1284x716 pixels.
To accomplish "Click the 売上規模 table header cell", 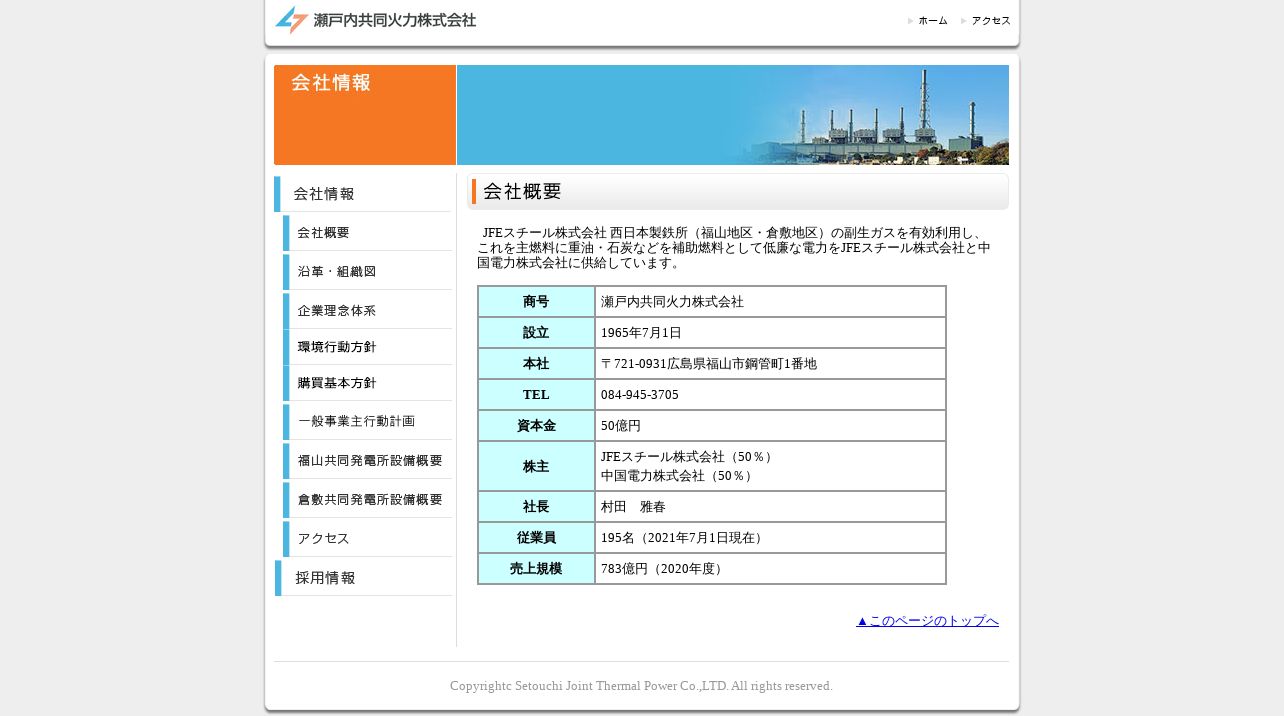I will click(x=536, y=569).
